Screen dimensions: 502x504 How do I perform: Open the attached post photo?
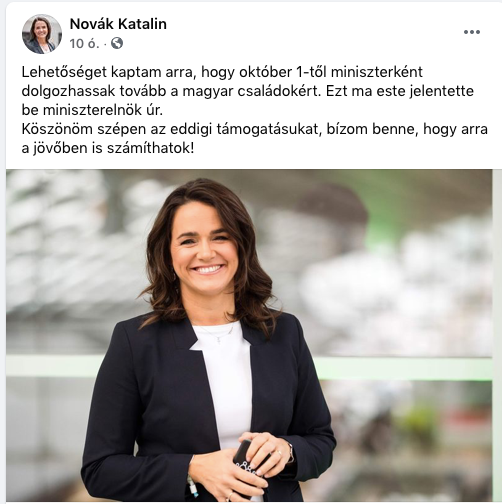249,335
